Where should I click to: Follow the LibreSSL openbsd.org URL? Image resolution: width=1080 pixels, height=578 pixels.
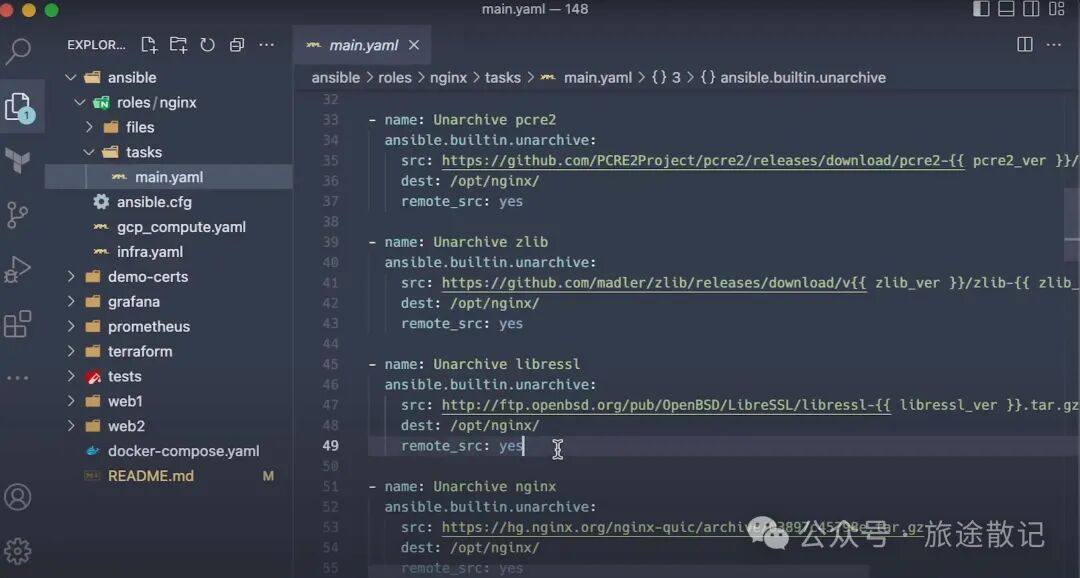point(666,405)
